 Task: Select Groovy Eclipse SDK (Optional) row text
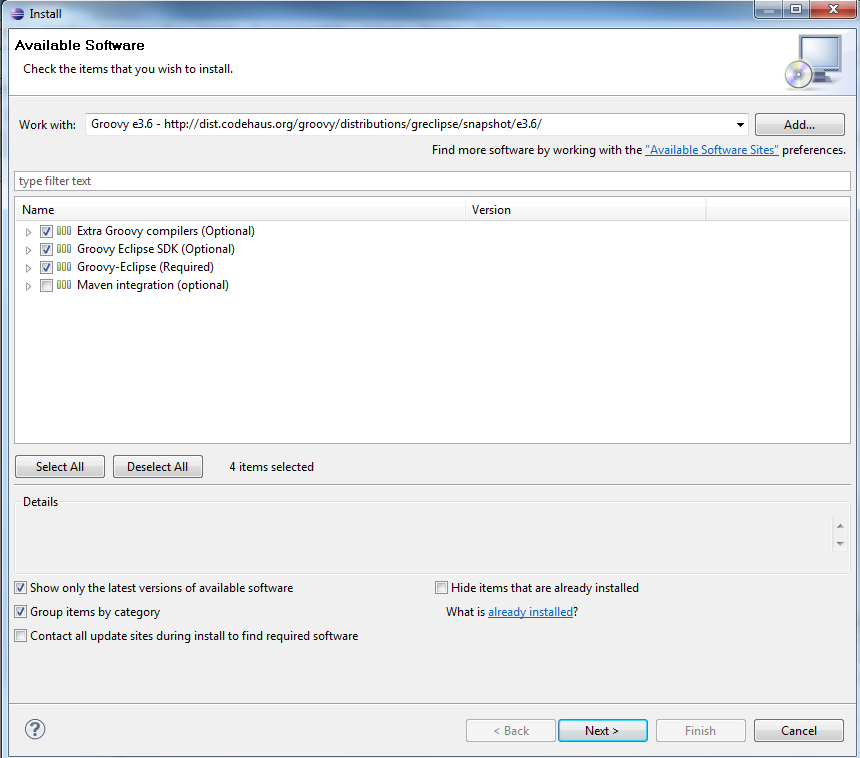(156, 249)
